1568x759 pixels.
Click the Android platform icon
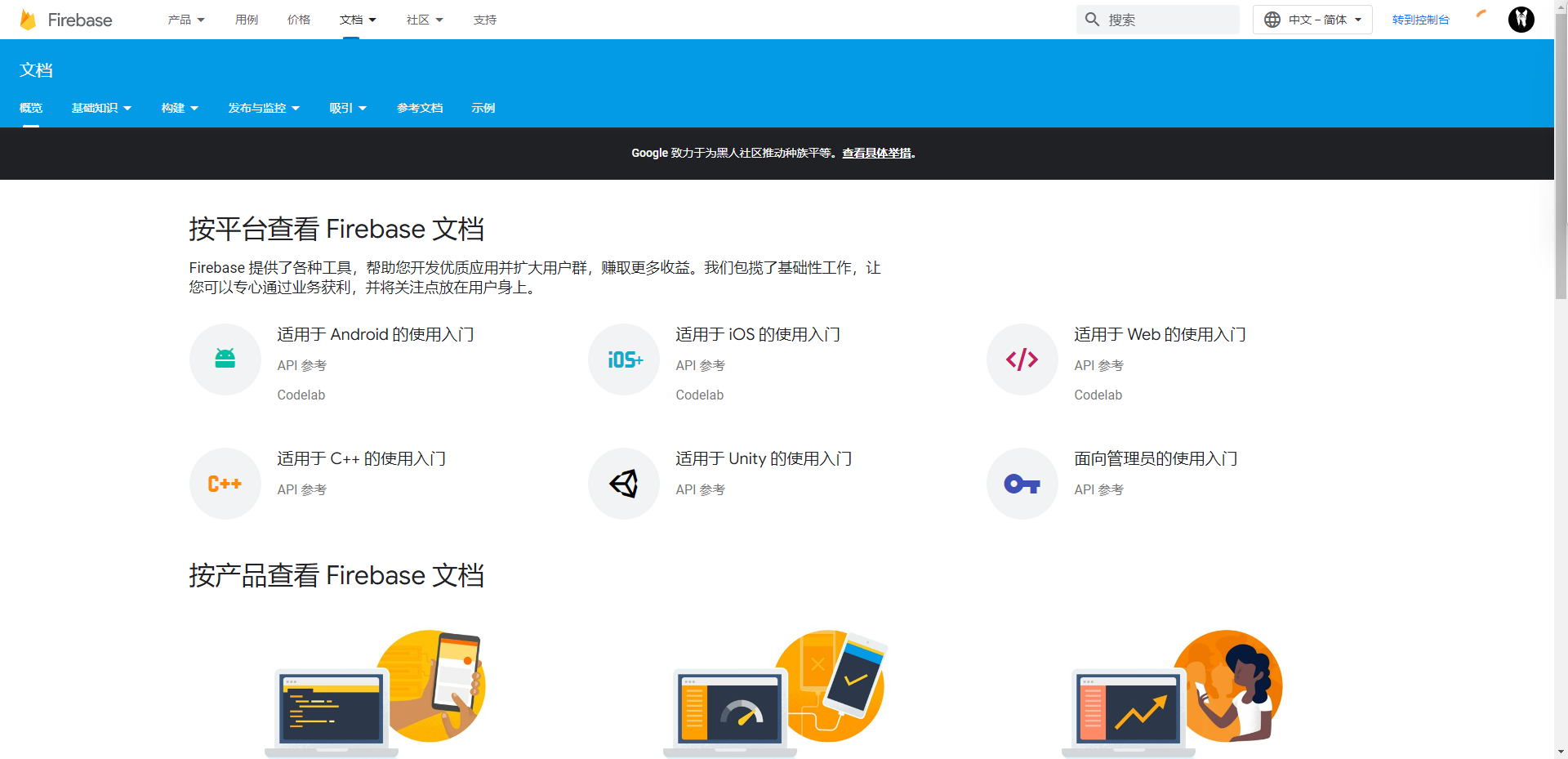click(225, 359)
